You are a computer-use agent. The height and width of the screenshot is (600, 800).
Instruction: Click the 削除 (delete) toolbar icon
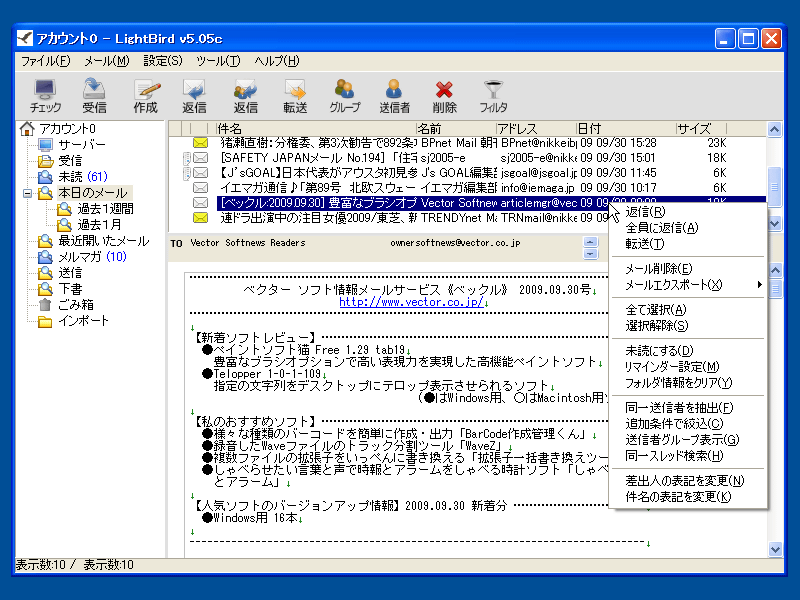(x=444, y=96)
